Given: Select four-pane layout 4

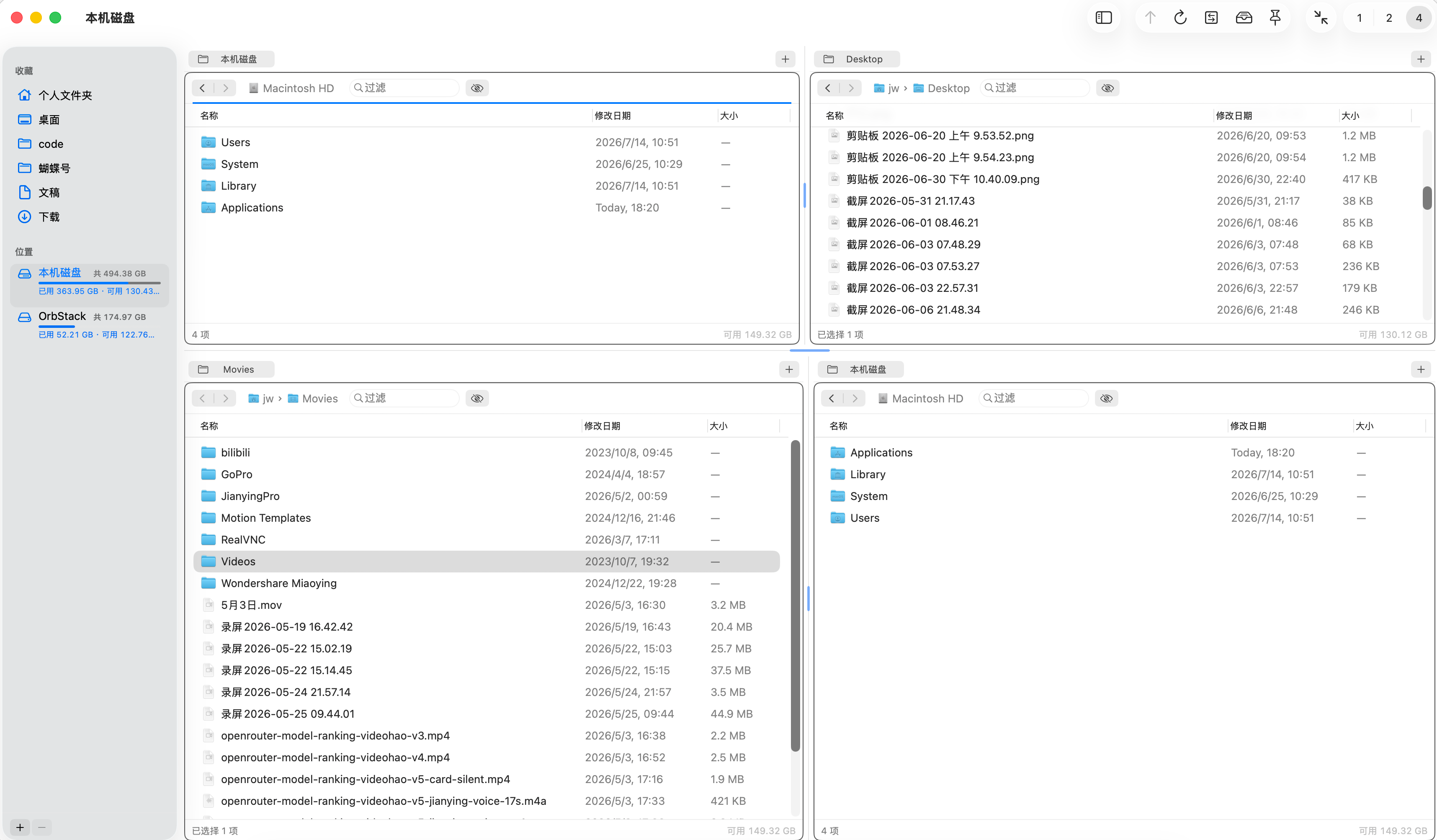Looking at the screenshot, I should point(1419,18).
